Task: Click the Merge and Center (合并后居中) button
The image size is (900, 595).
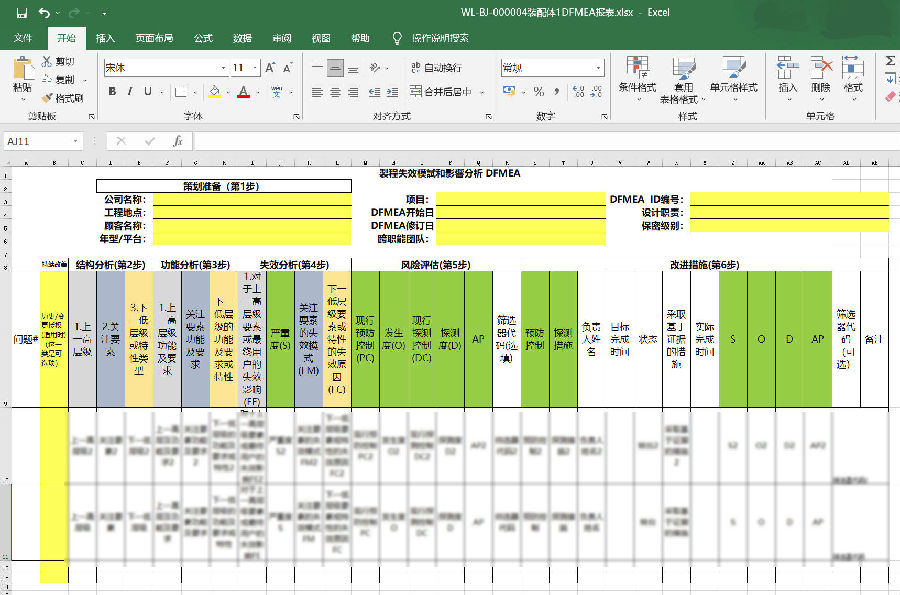Action: click(440, 92)
